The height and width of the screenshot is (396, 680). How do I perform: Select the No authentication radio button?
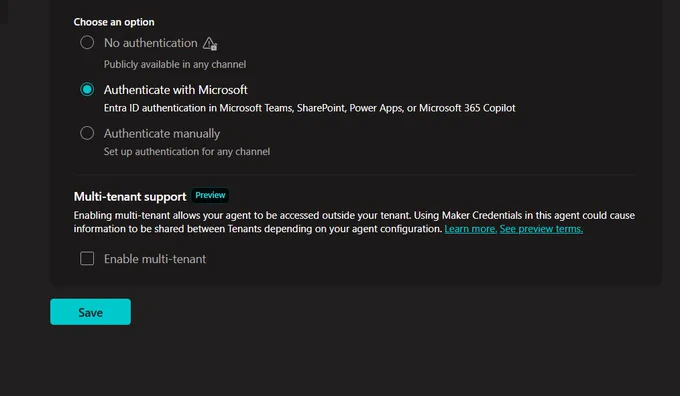click(87, 43)
